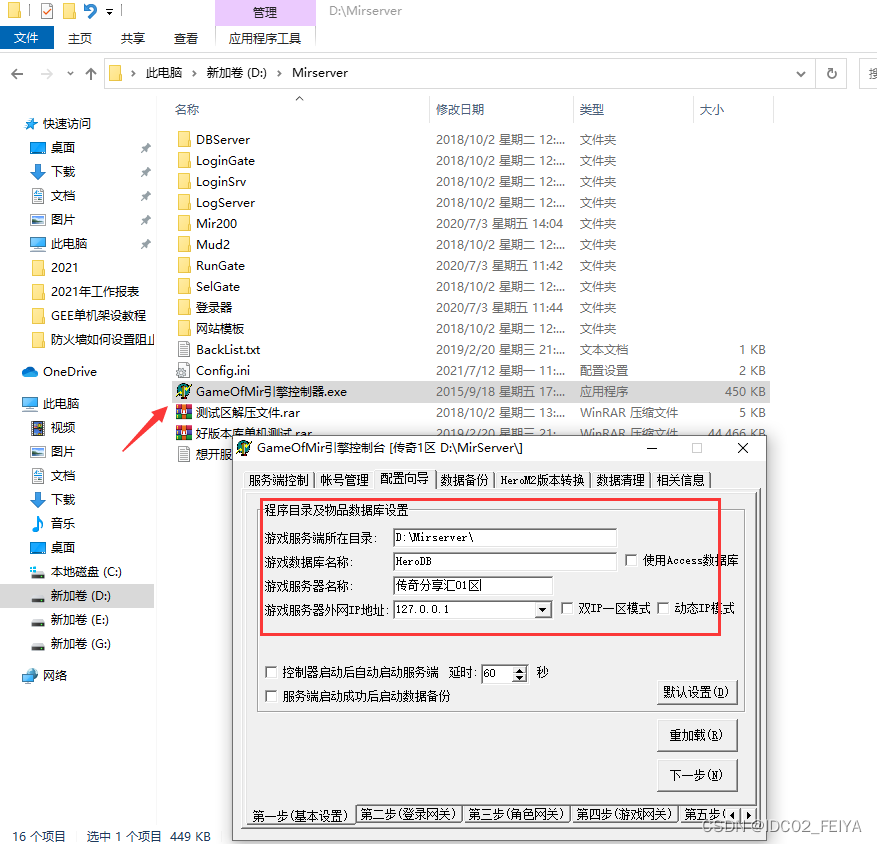The height and width of the screenshot is (844, 877).
Task: Click the GameOfMir icon in the dialog title bar
Action: 245,448
